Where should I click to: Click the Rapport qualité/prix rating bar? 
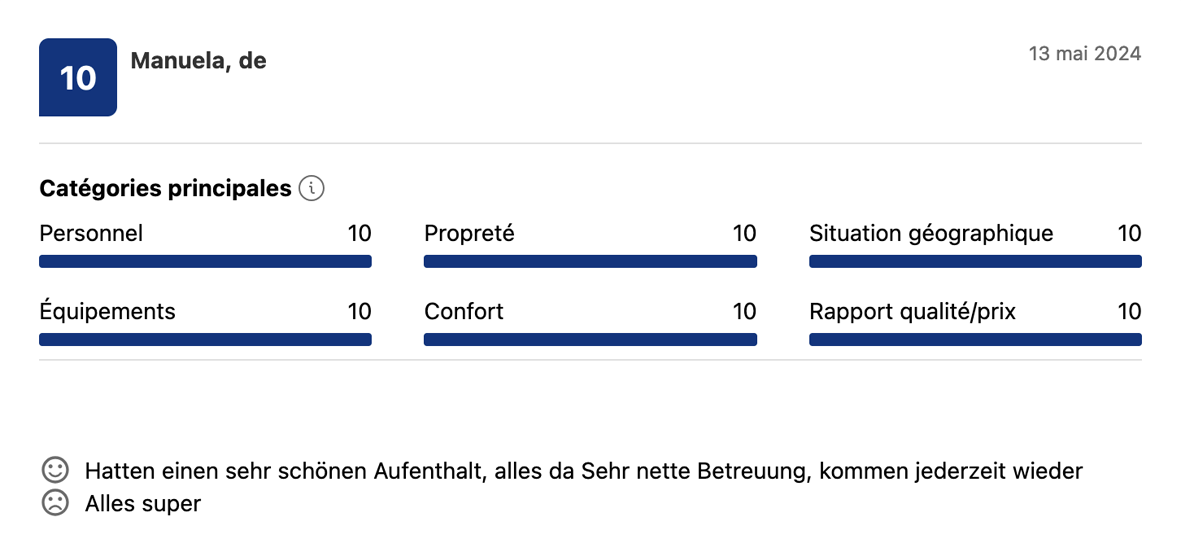(x=975, y=340)
